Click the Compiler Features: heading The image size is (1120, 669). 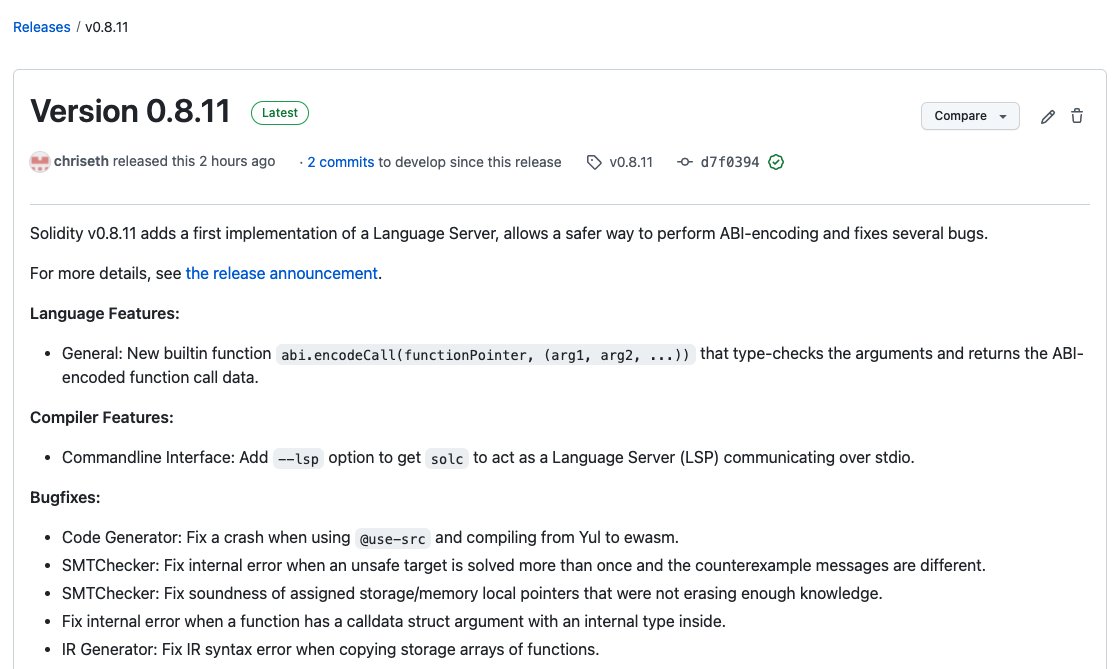pyautogui.click(x=101, y=418)
